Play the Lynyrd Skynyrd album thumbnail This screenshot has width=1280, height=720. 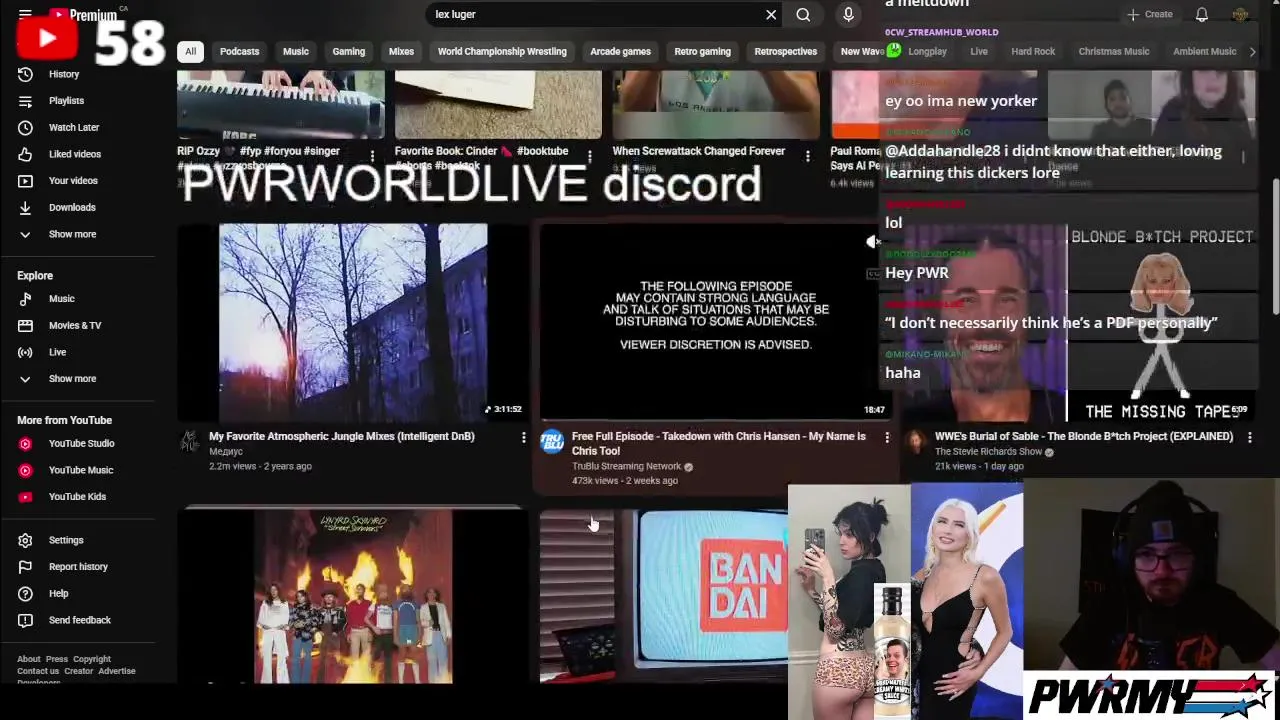click(353, 597)
